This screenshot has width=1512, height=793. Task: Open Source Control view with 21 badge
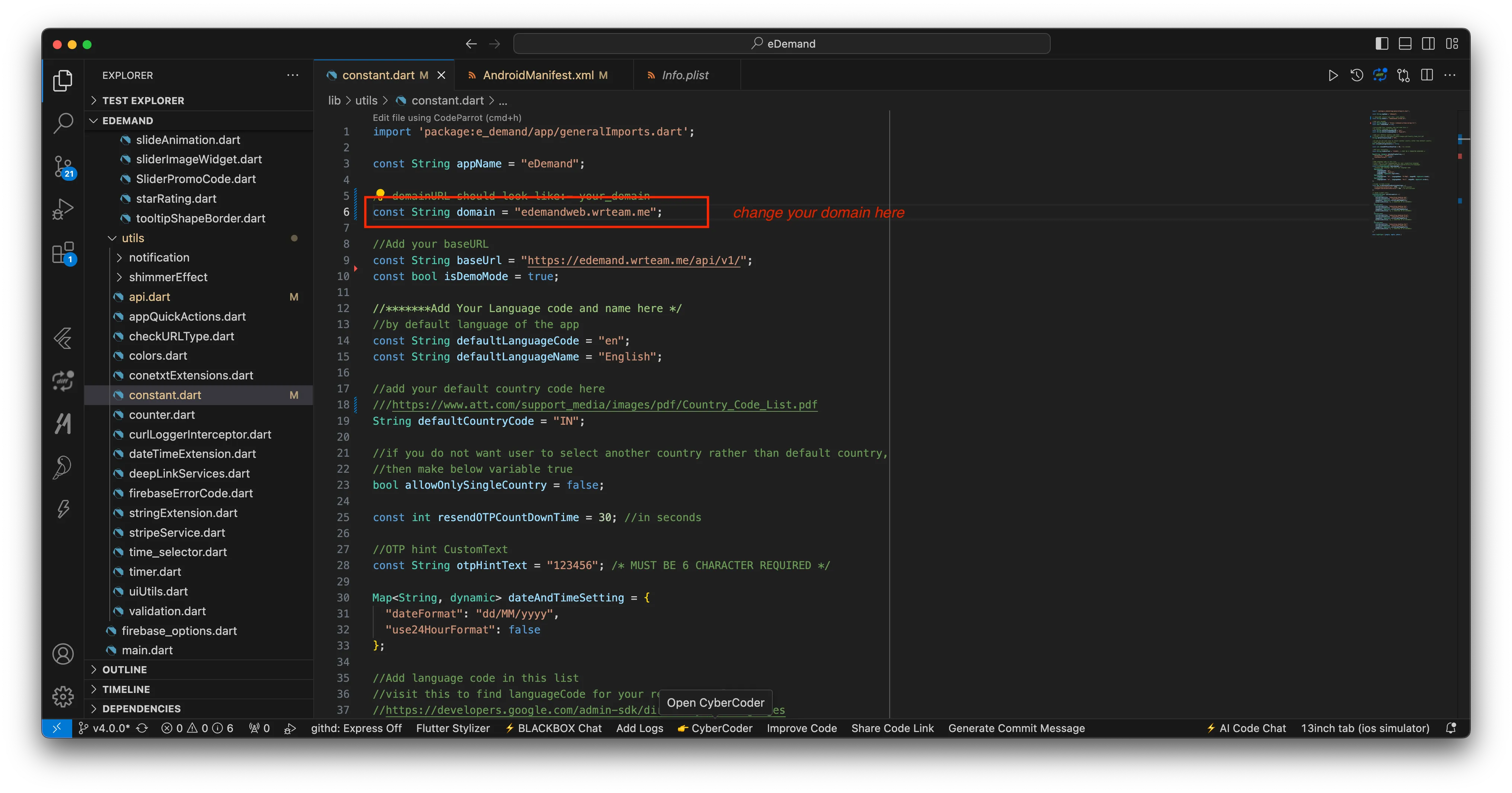click(x=63, y=167)
